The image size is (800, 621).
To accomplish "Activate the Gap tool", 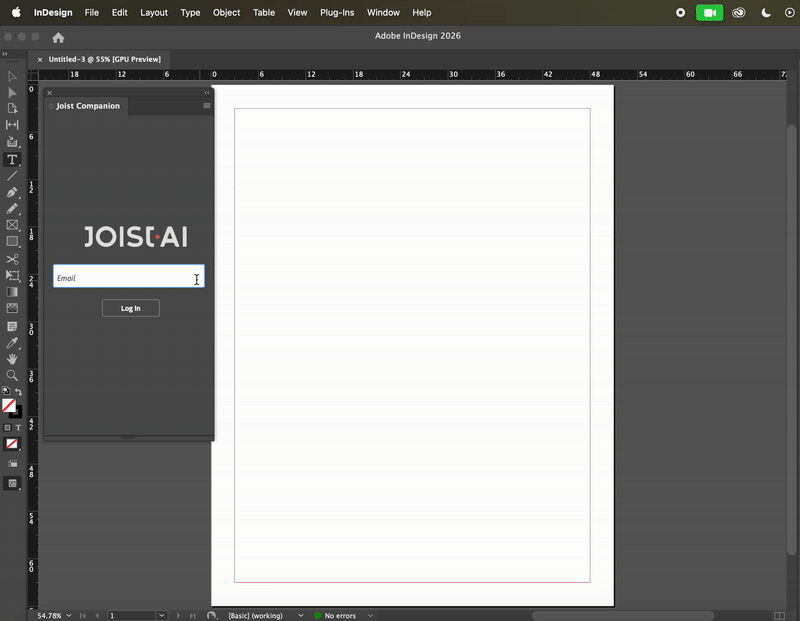I will click(12, 125).
